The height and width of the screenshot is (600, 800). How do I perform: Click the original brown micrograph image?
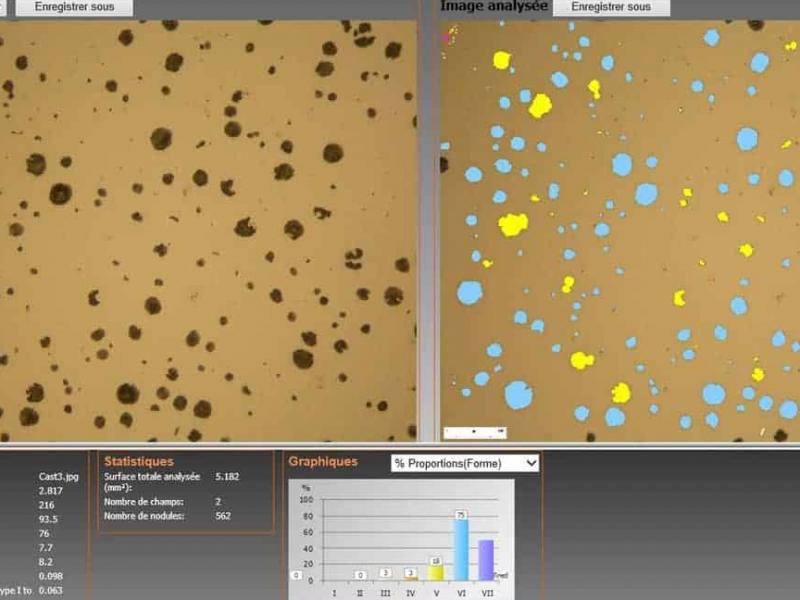tap(208, 230)
